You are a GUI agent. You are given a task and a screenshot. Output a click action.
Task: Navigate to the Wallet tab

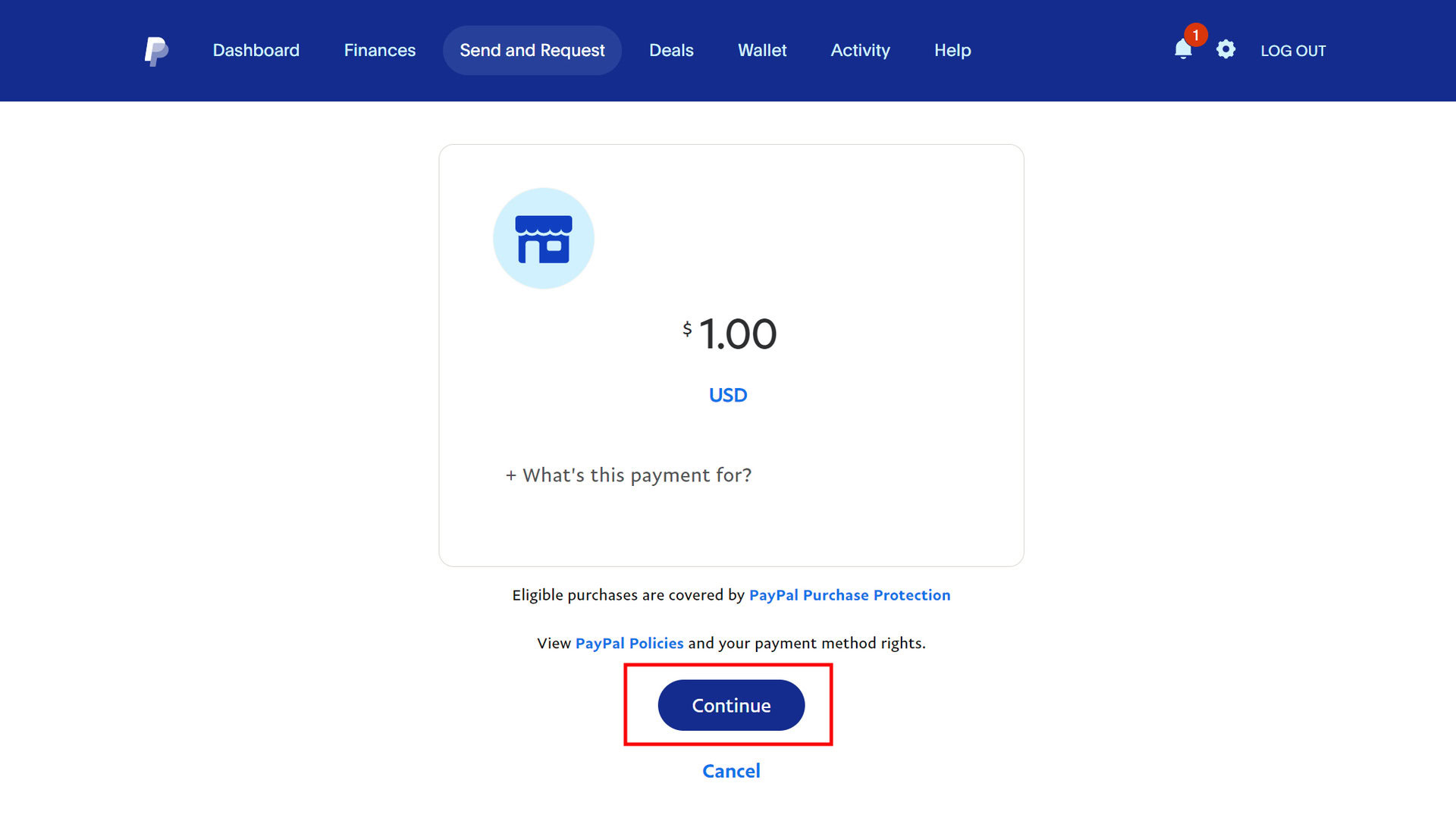pyautogui.click(x=762, y=50)
